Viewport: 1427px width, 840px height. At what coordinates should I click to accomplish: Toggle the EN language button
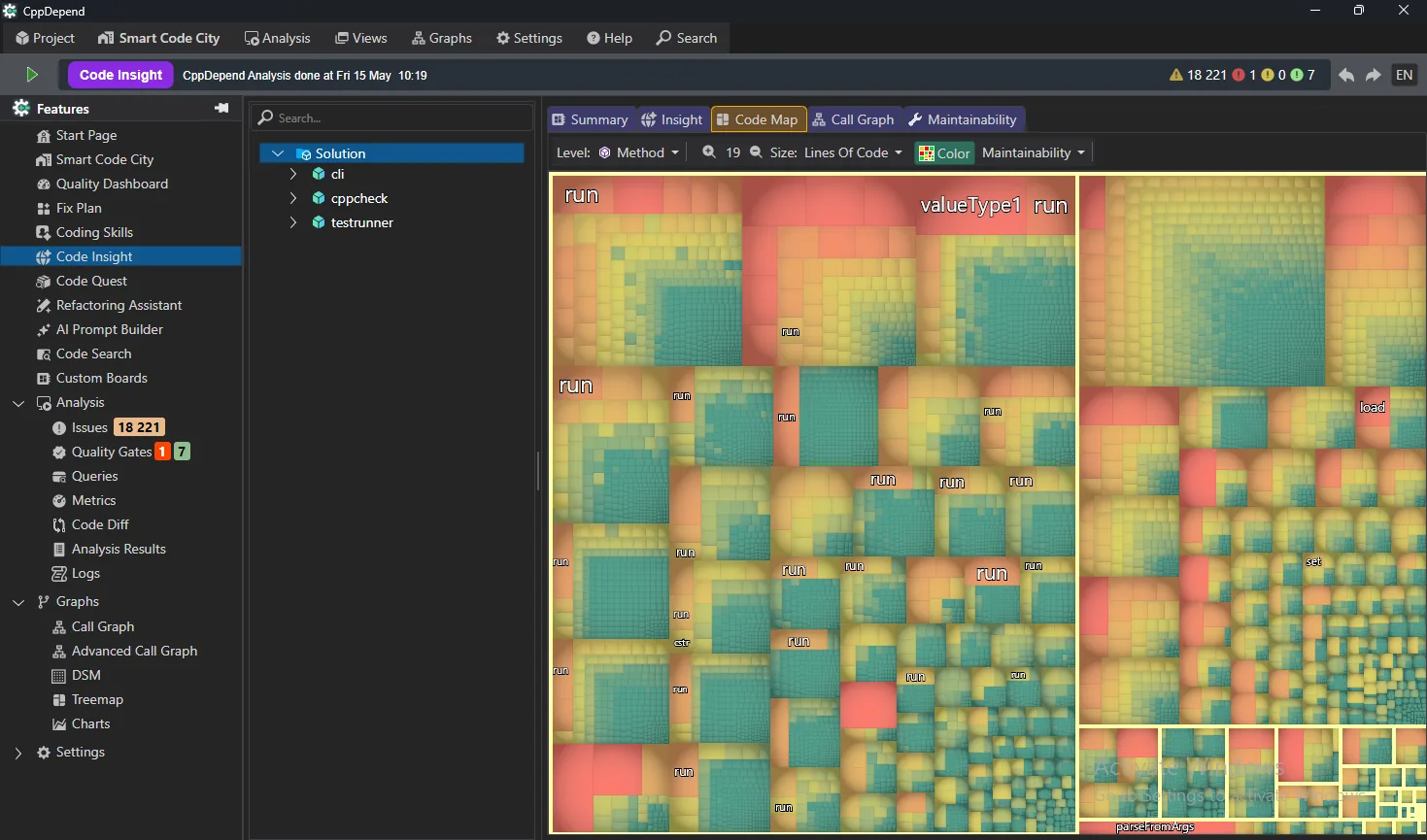(1405, 75)
